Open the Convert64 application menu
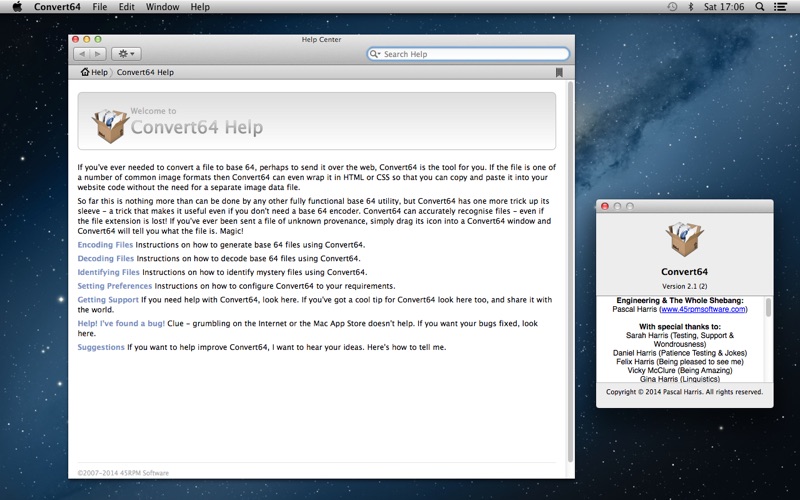 57,7
